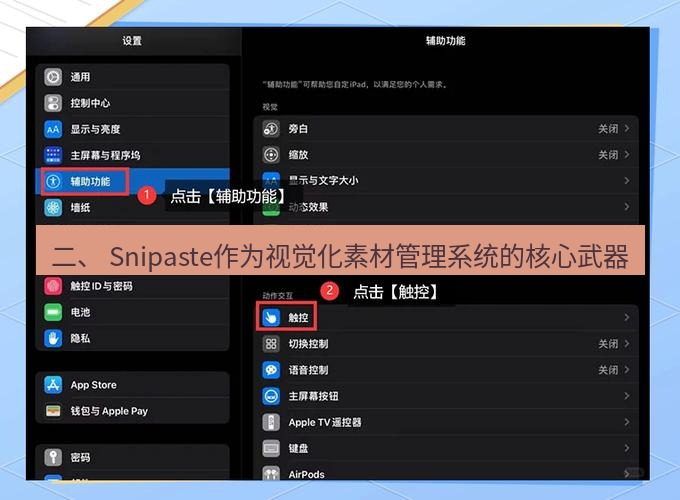This screenshot has width=680, height=500.
Task: Click the 触控 label text
Action: click(298, 318)
